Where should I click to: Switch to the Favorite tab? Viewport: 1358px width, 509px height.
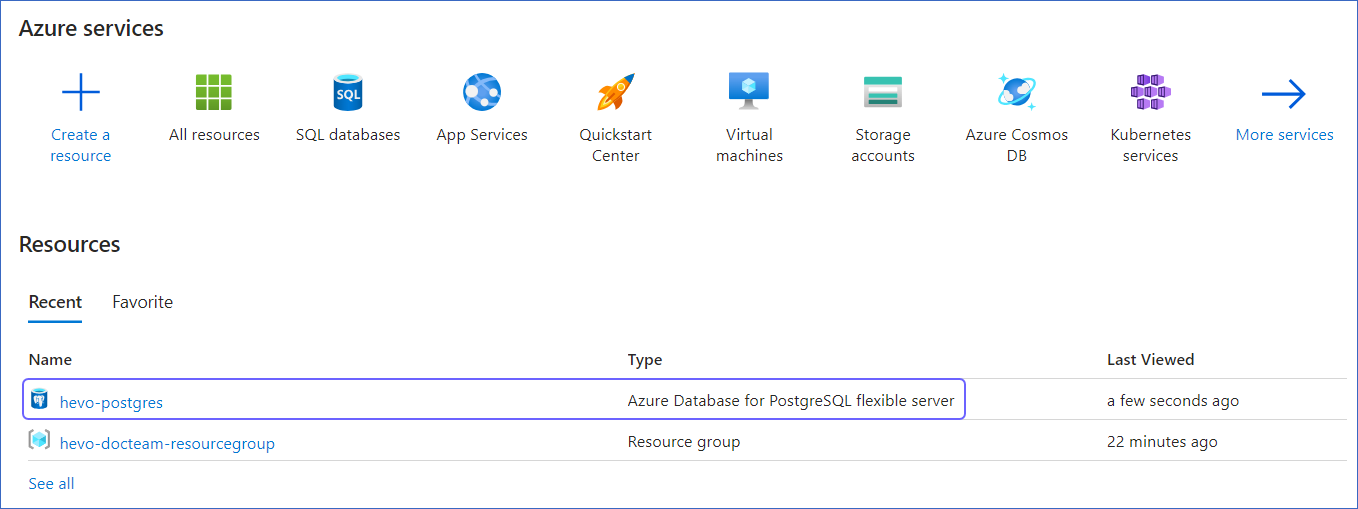pyautogui.click(x=142, y=302)
